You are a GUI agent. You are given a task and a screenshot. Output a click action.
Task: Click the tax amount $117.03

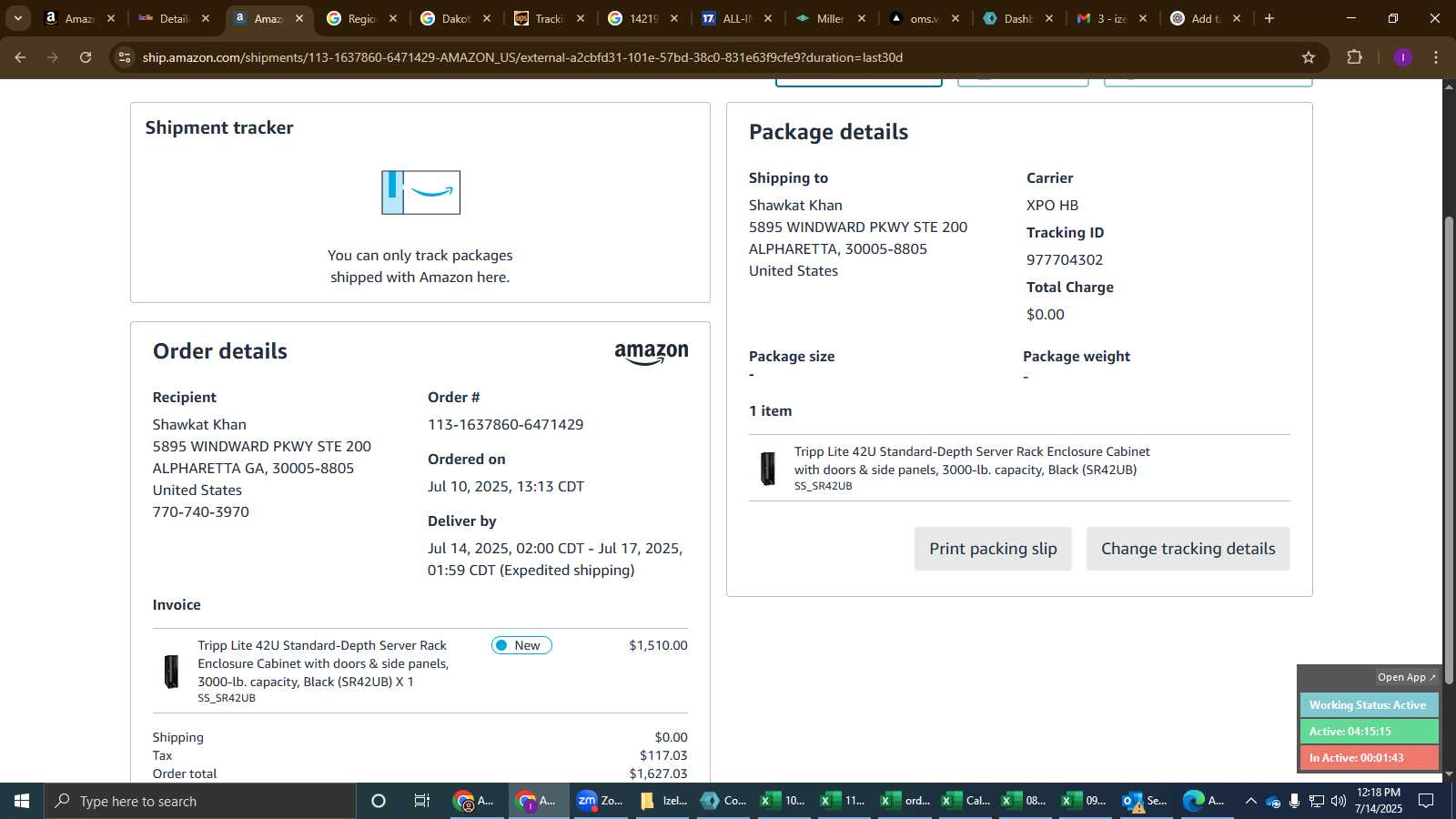click(663, 755)
